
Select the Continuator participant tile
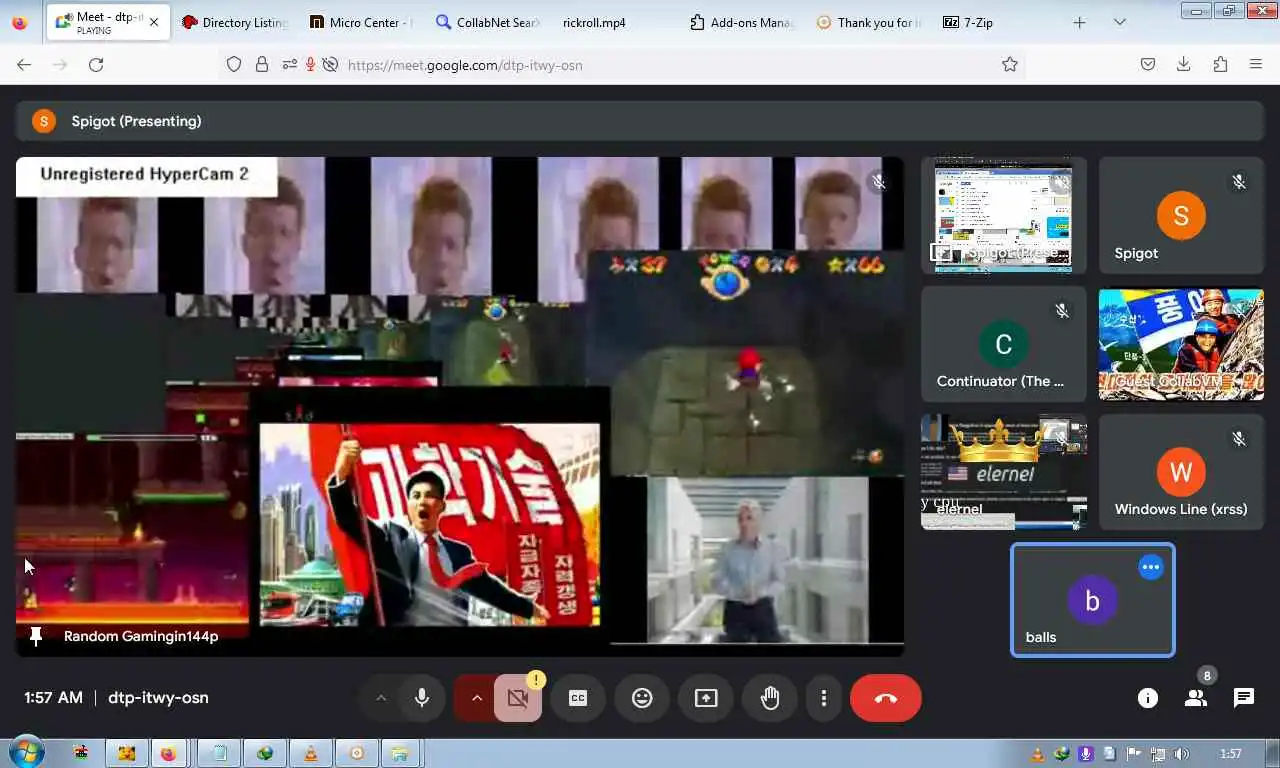1003,344
